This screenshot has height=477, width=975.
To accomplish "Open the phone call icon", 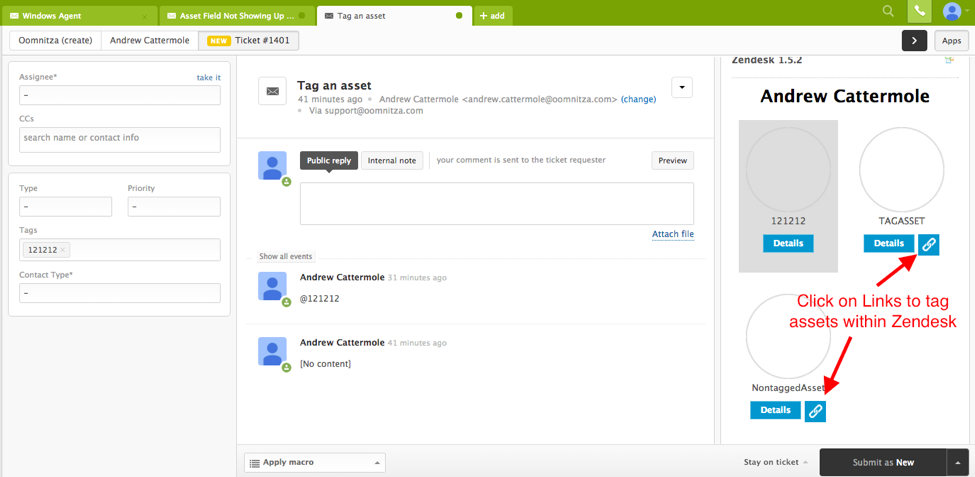I will click(x=919, y=12).
